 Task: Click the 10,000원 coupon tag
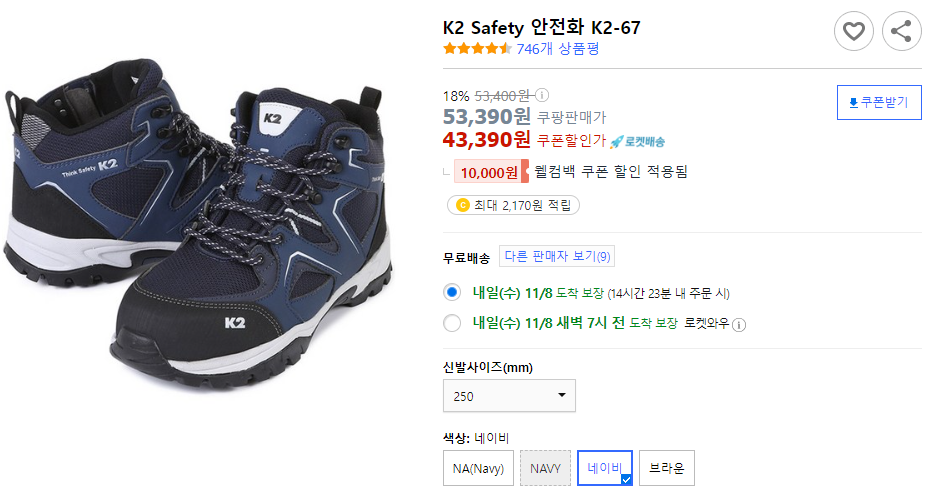490,172
